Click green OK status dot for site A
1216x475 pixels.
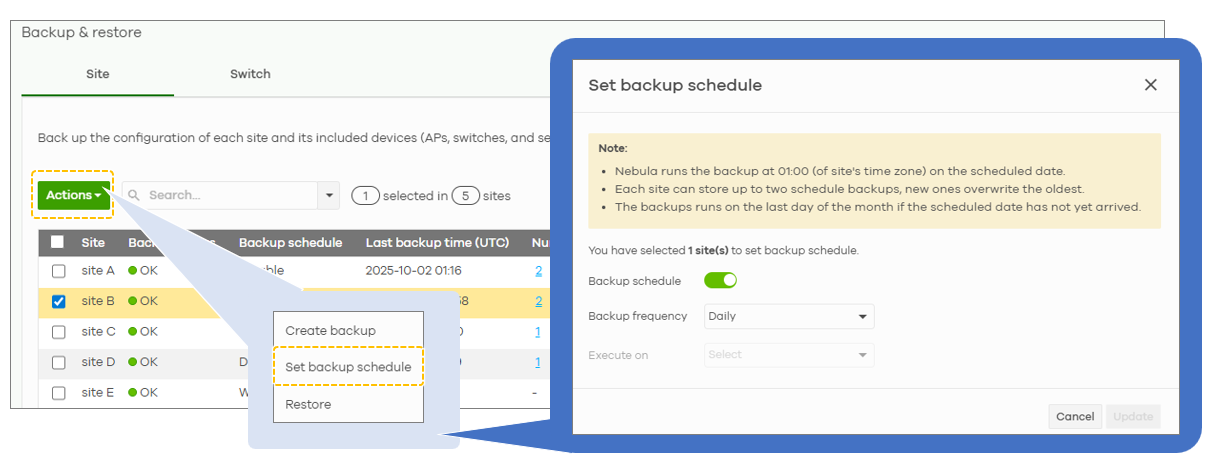(133, 271)
